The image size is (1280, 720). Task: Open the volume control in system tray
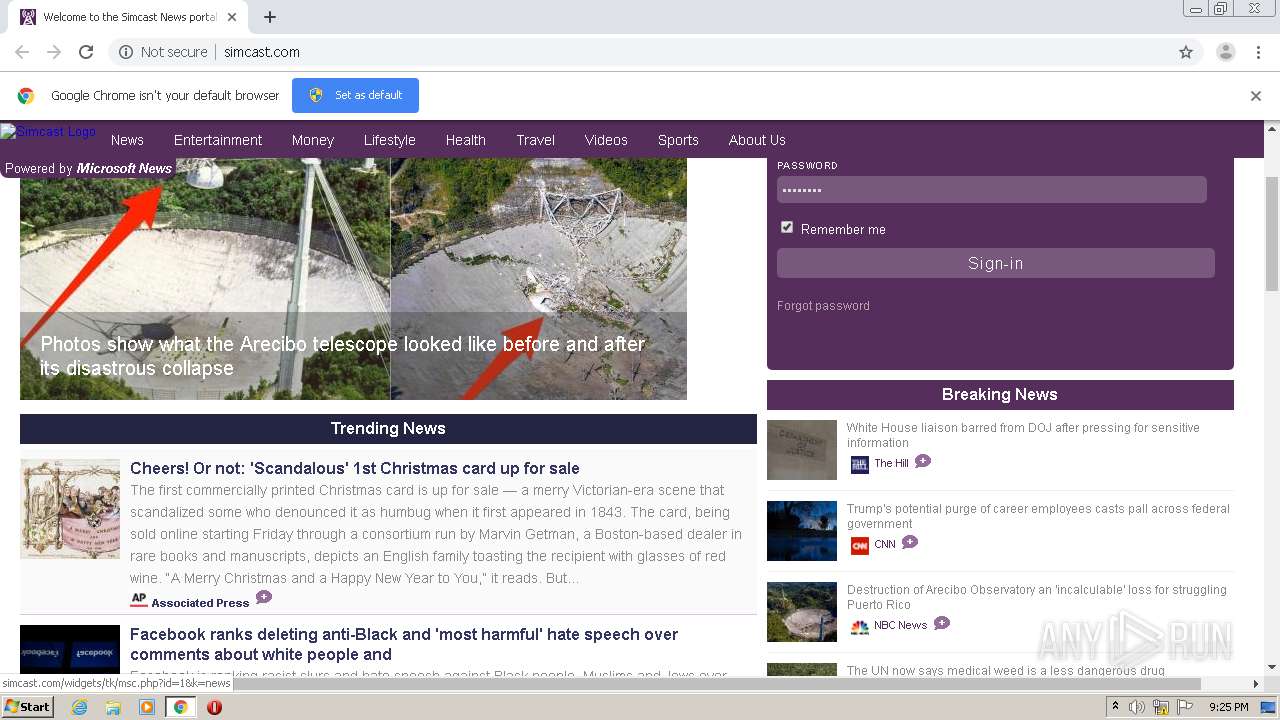[x=1137, y=707]
